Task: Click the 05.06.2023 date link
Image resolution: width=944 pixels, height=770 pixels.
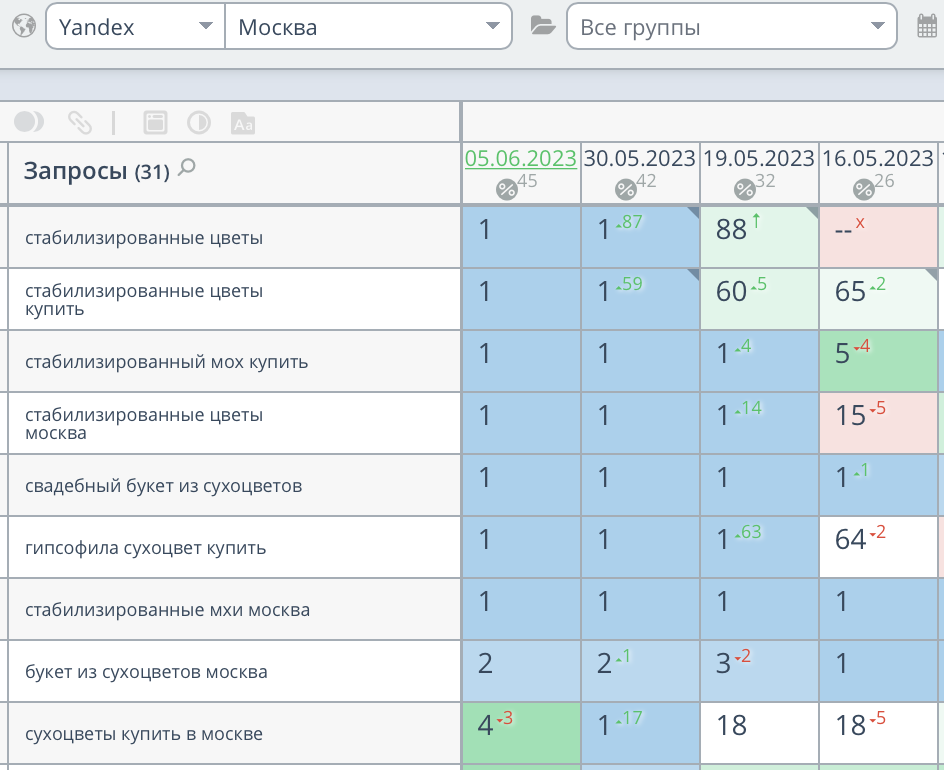Action: 520,158
